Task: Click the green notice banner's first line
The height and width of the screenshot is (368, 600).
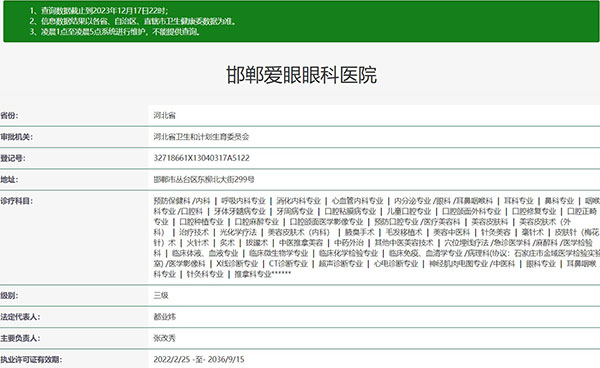Action: 98,11
